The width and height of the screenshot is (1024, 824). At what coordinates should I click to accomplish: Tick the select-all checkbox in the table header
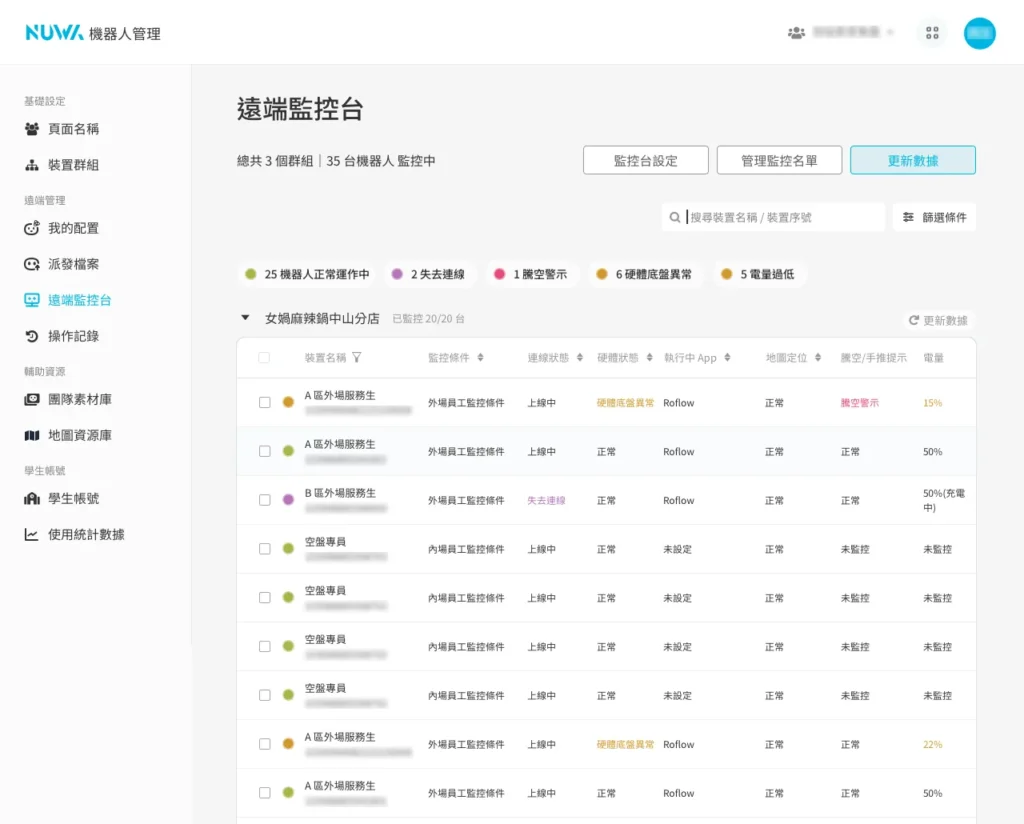point(264,358)
